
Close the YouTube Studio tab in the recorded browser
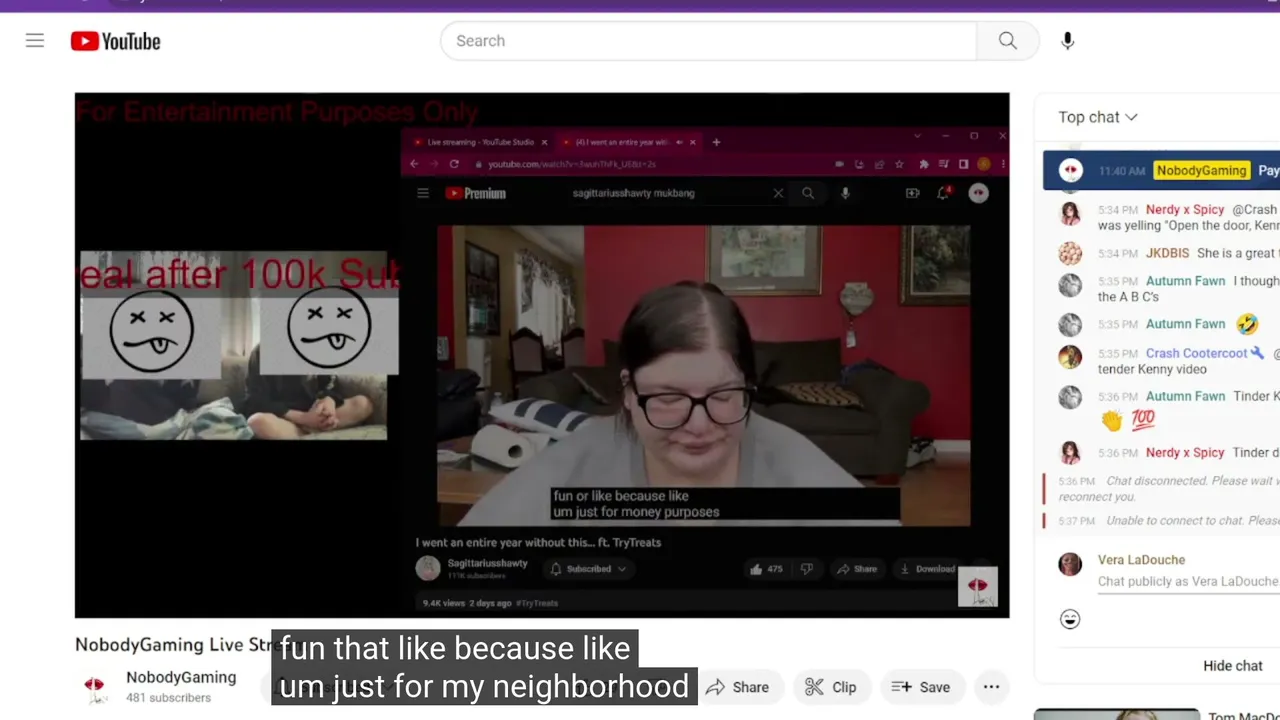coord(545,142)
